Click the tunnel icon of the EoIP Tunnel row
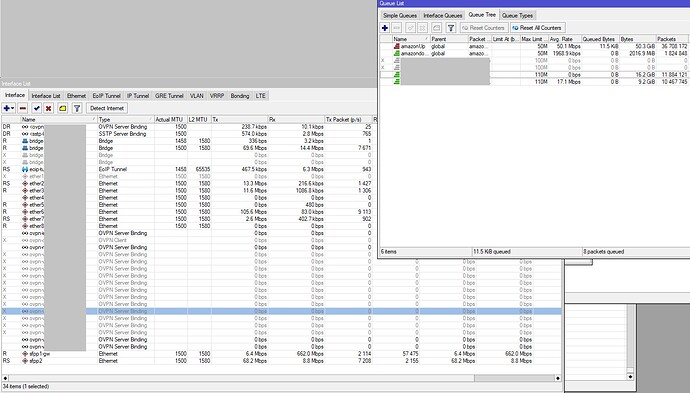Image resolution: width=690 pixels, height=393 pixels. 25,169
